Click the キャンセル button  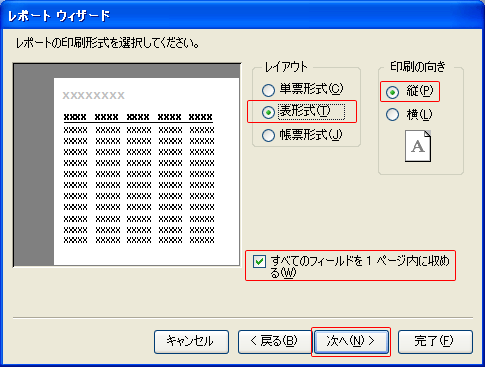191,341
